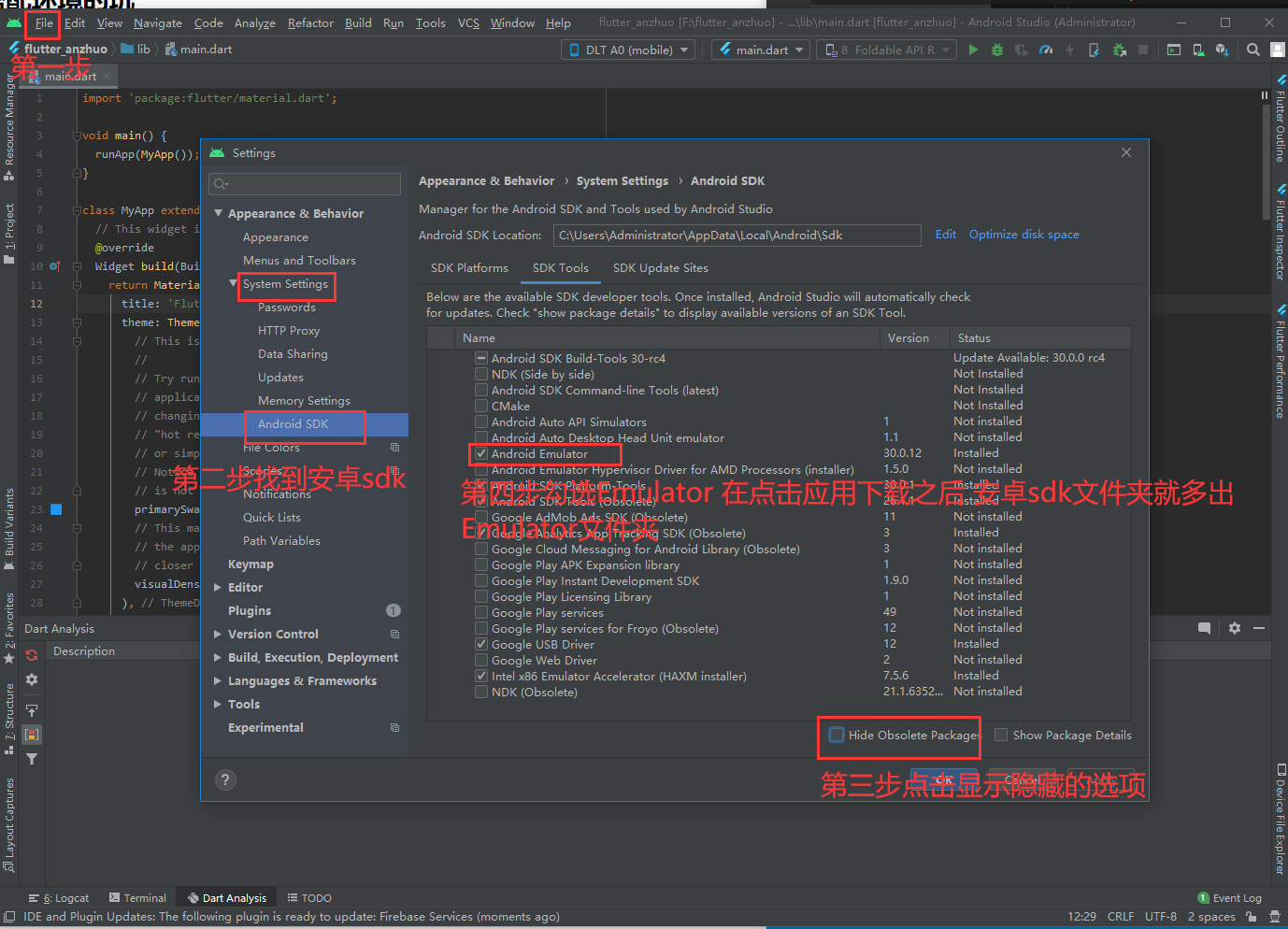Re-analyze with the red refresh icon
The height and width of the screenshot is (929, 1288).
pos(32,655)
